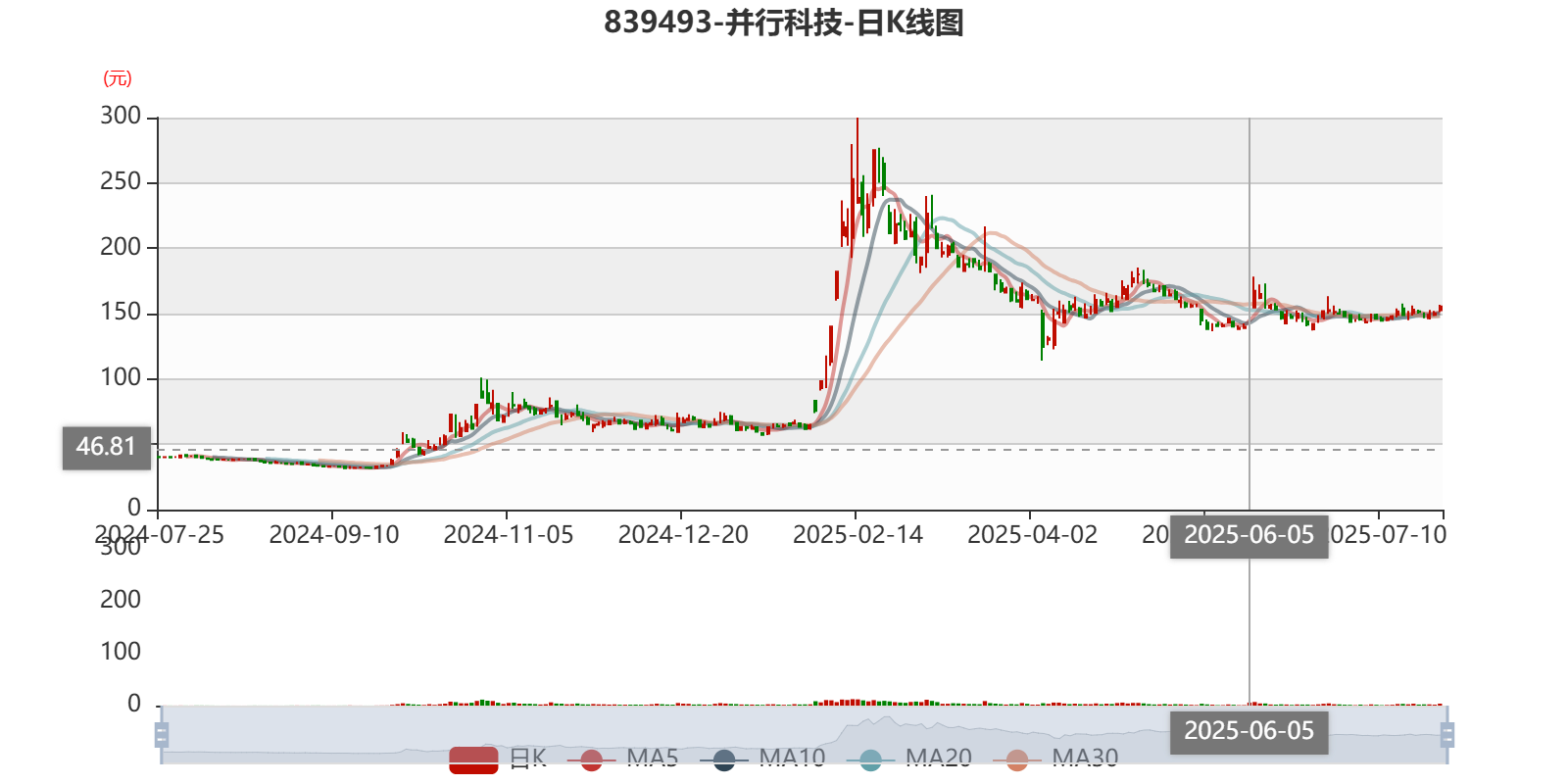Click the 250 y-axis value

tap(121, 181)
